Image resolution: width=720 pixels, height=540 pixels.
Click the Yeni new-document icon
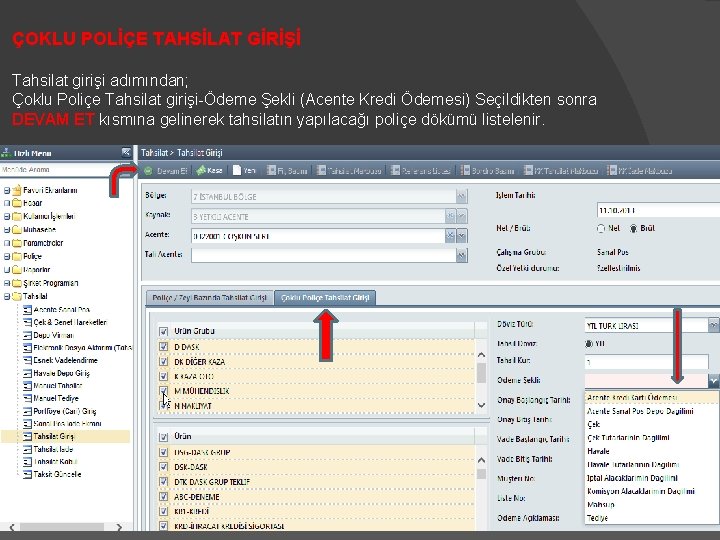(x=236, y=170)
